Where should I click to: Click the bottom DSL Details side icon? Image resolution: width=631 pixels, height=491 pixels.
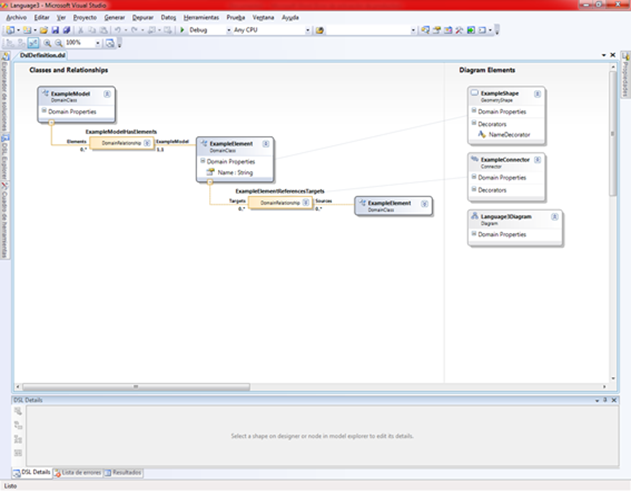tap(18, 453)
